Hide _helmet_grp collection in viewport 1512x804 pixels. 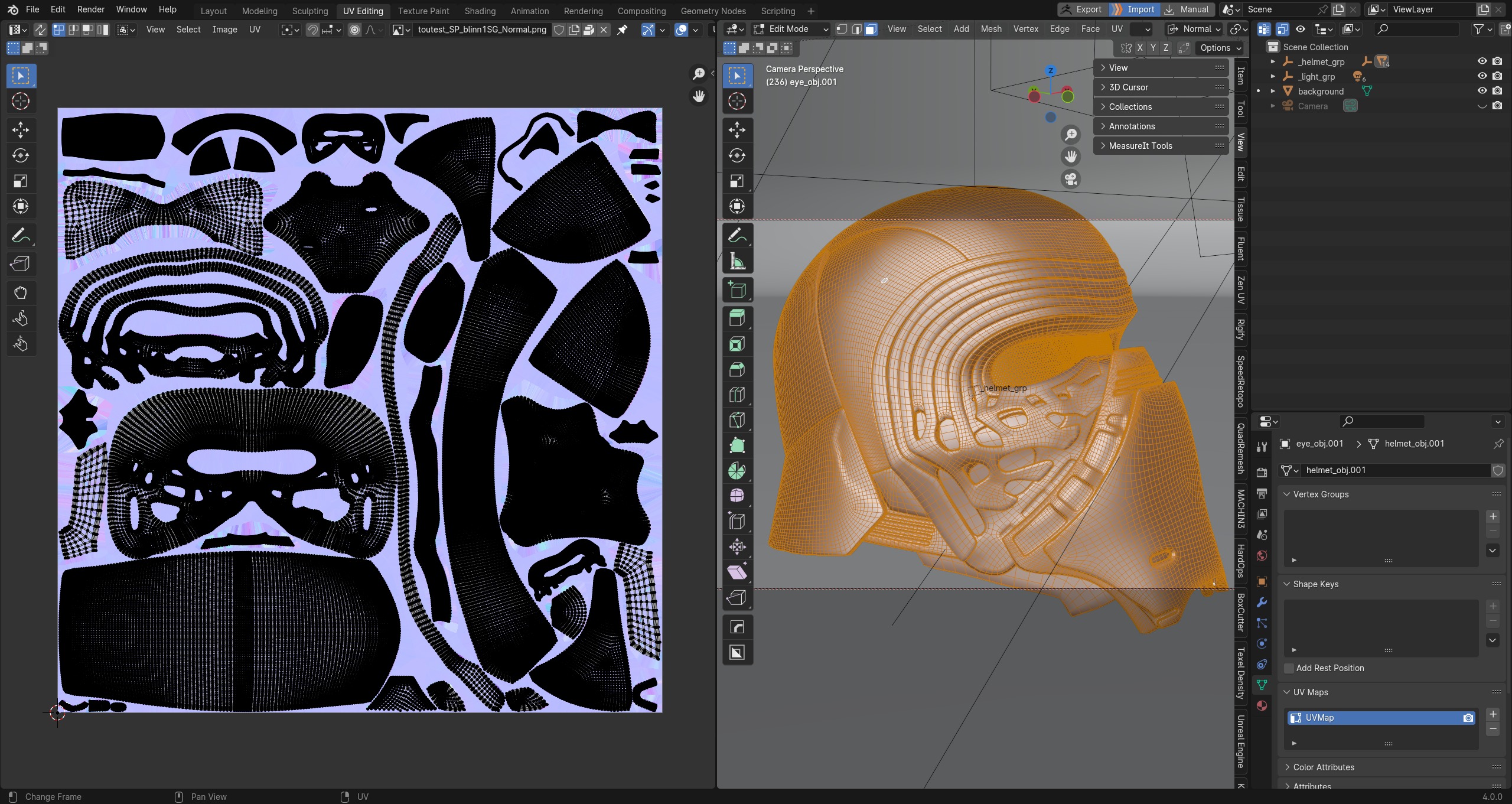click(1482, 61)
